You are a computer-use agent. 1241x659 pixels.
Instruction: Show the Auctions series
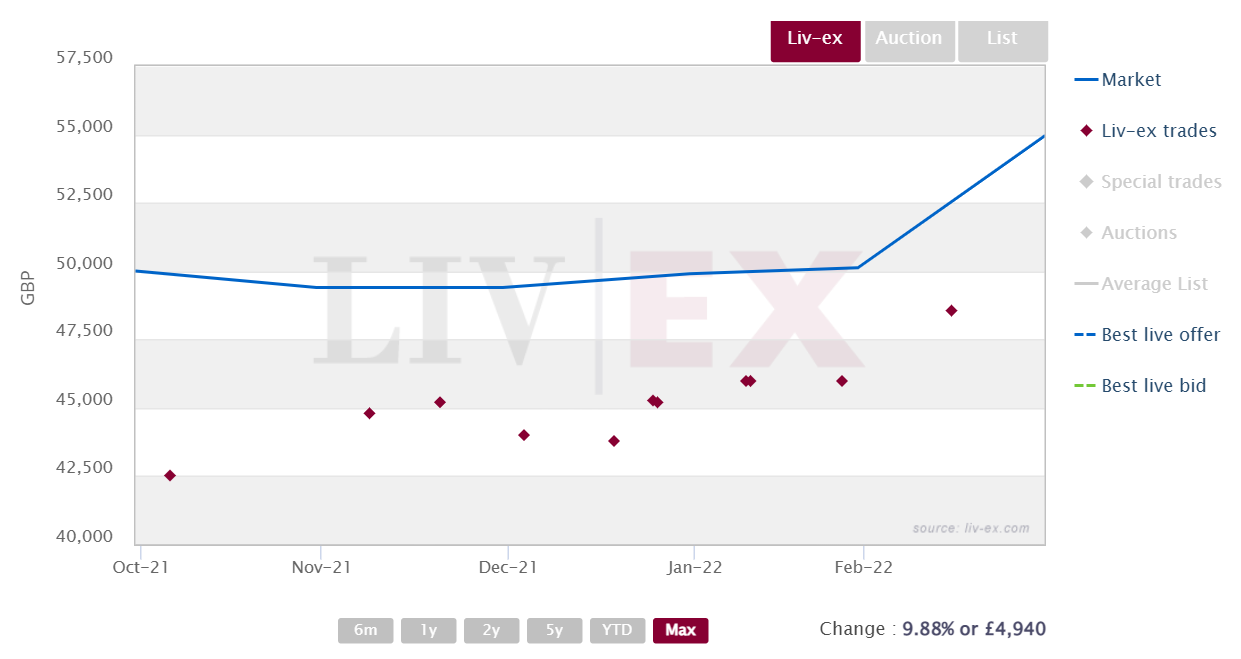(x=1128, y=233)
